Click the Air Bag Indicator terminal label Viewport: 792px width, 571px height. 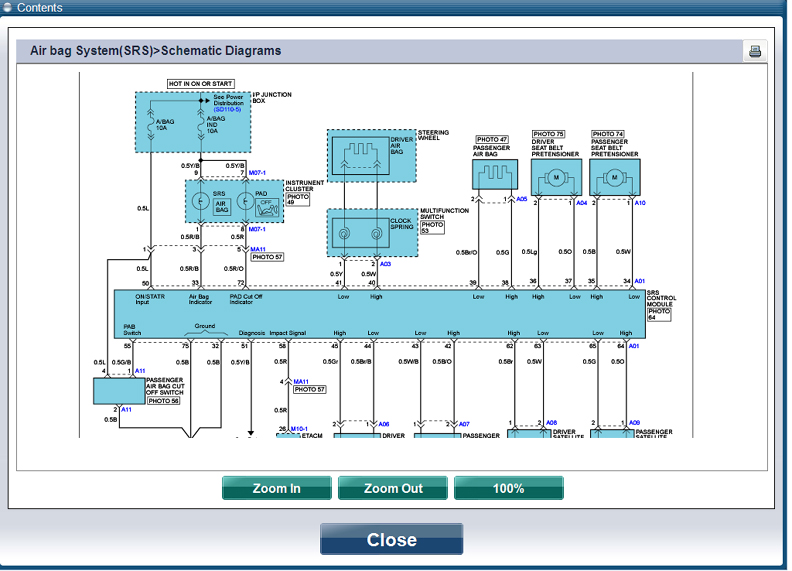(x=200, y=299)
